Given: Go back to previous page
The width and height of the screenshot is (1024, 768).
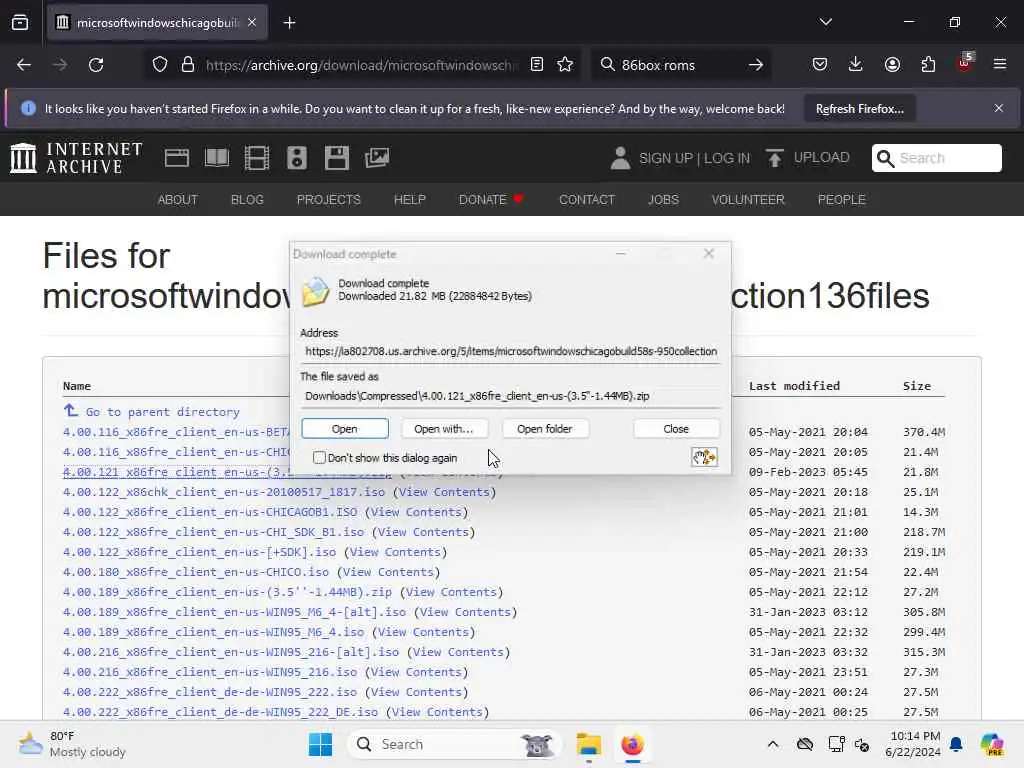Looking at the screenshot, I should coord(24,65).
